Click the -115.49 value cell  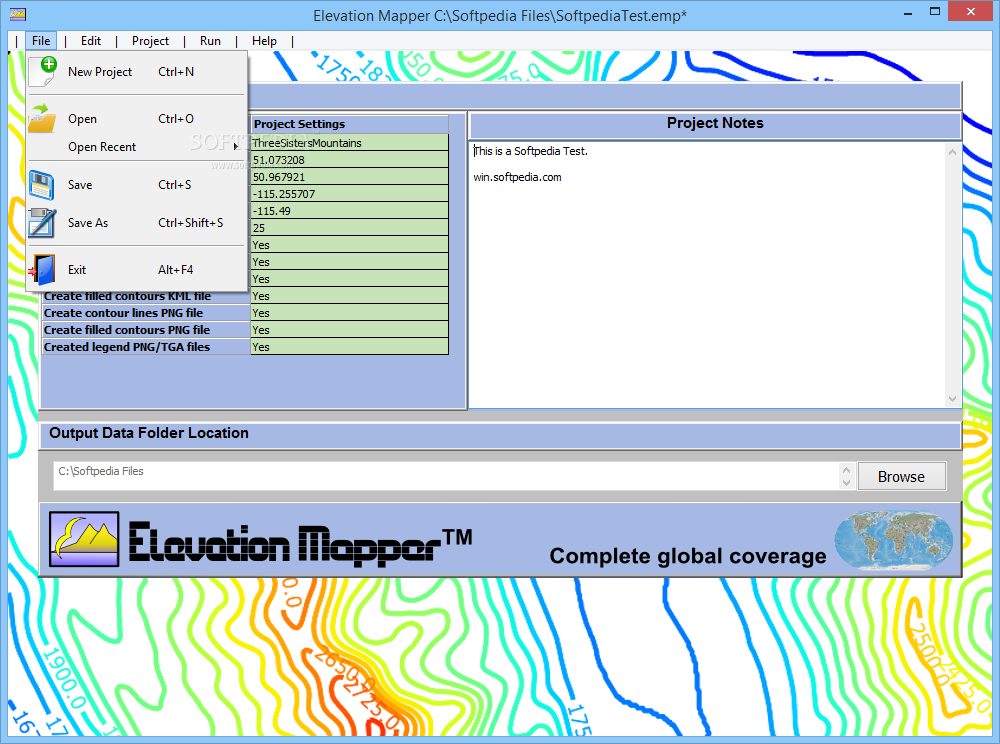349,211
